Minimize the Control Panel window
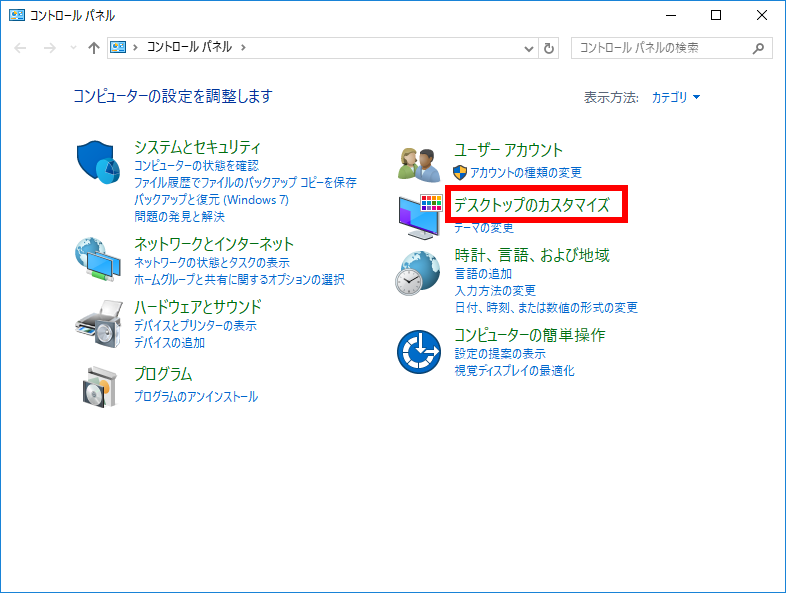The height and width of the screenshot is (593, 786). [x=671, y=16]
